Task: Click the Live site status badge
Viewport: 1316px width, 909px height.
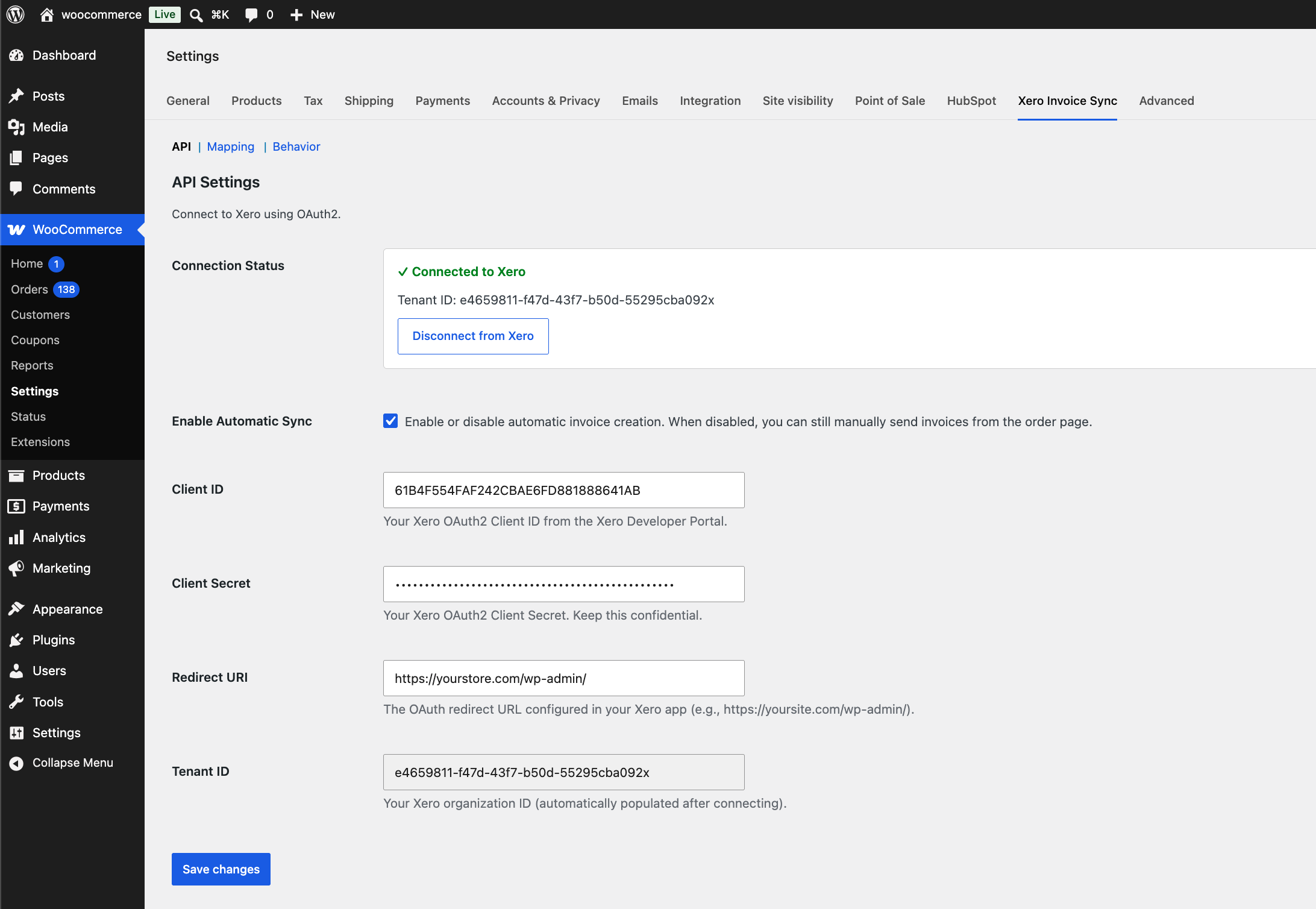Action: click(164, 14)
